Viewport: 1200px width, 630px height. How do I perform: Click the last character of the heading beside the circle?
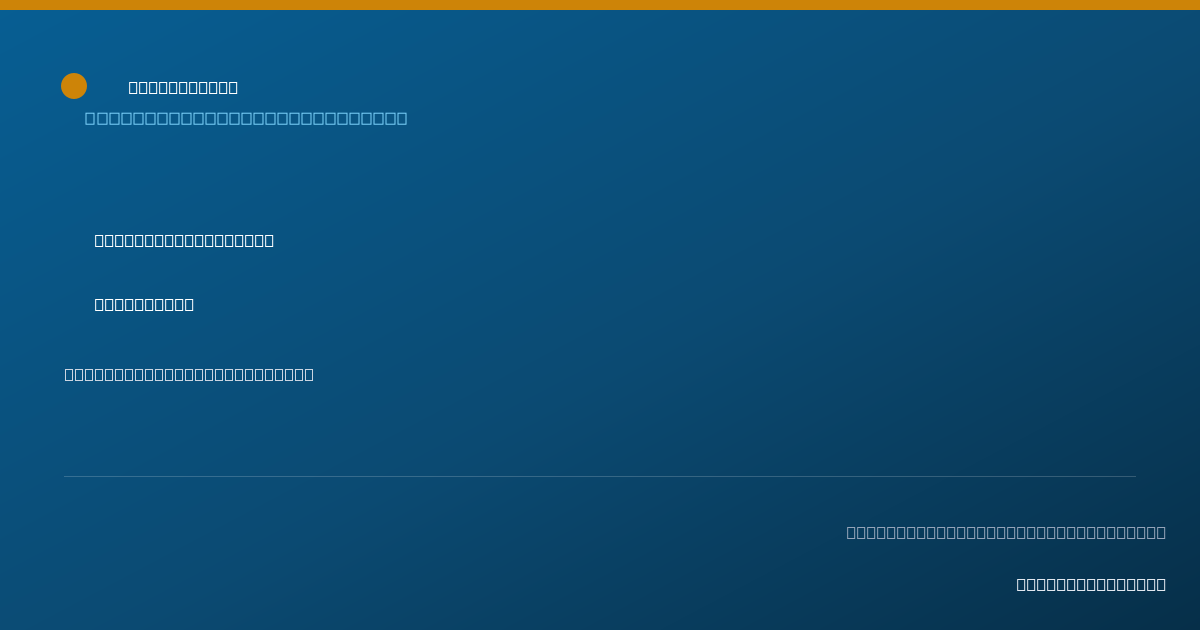pos(233,87)
